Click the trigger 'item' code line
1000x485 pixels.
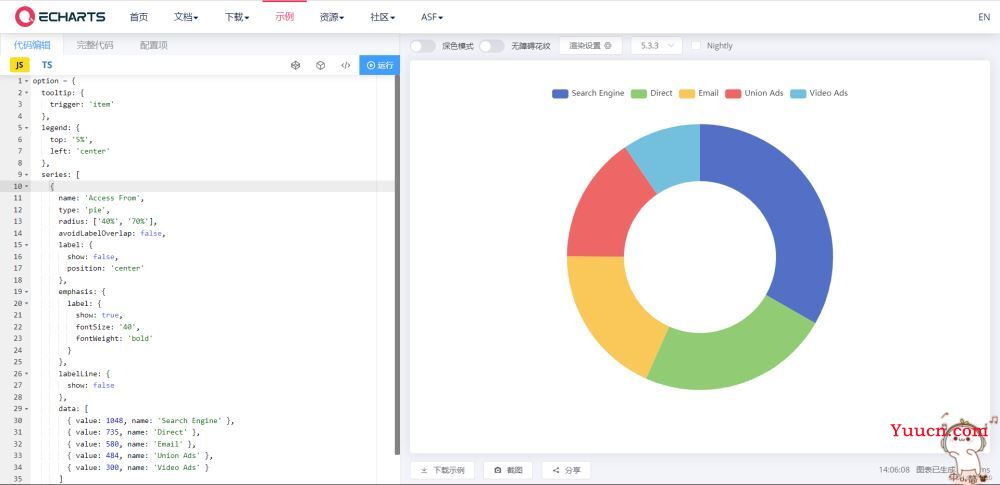point(82,104)
